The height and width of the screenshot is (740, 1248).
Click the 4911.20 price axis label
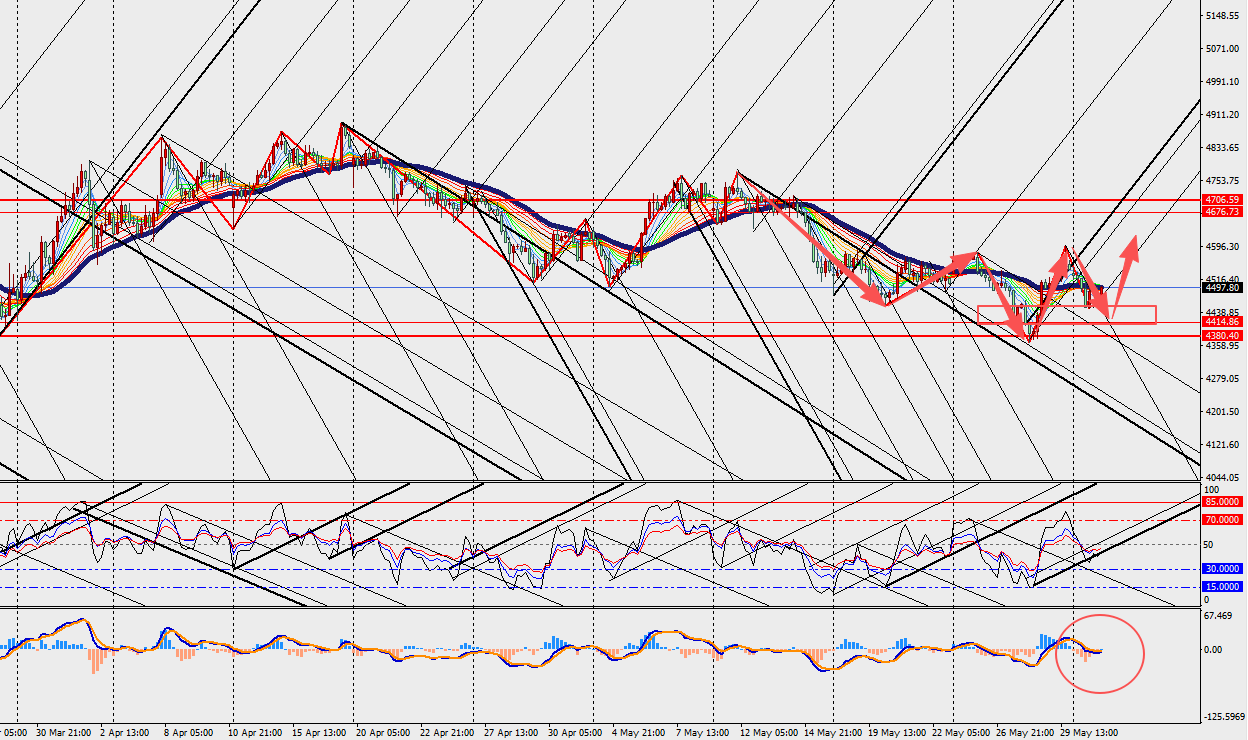[1224, 115]
